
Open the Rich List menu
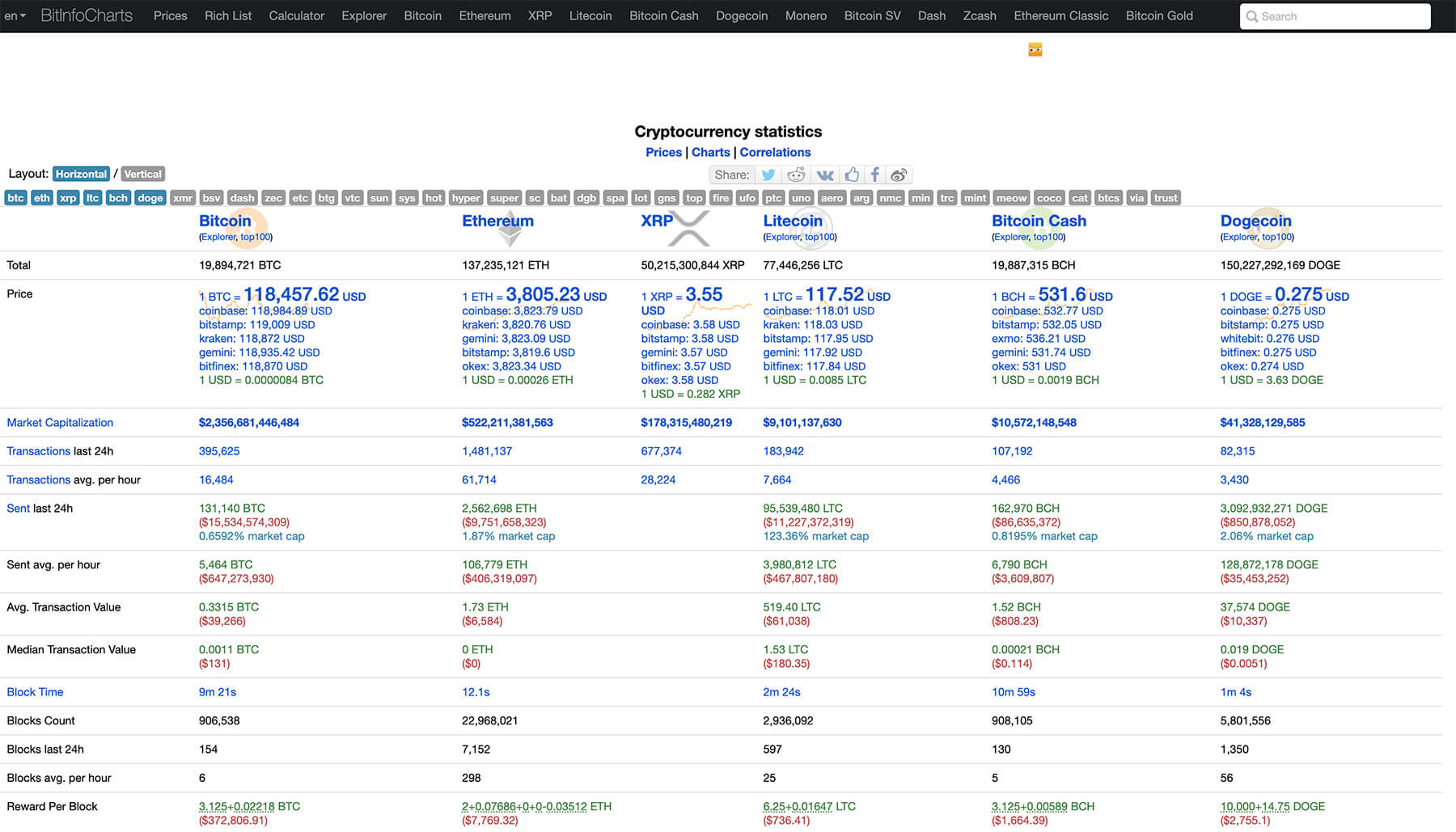click(228, 15)
